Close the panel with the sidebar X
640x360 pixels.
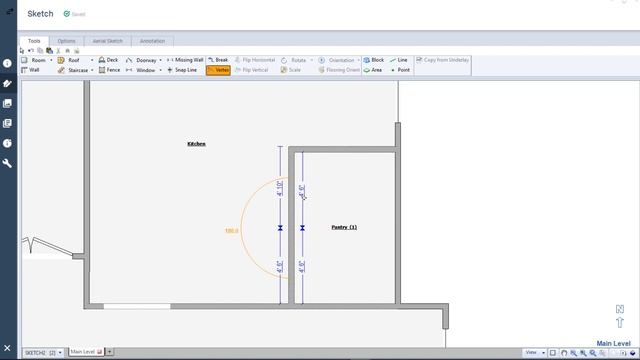tap(7, 348)
